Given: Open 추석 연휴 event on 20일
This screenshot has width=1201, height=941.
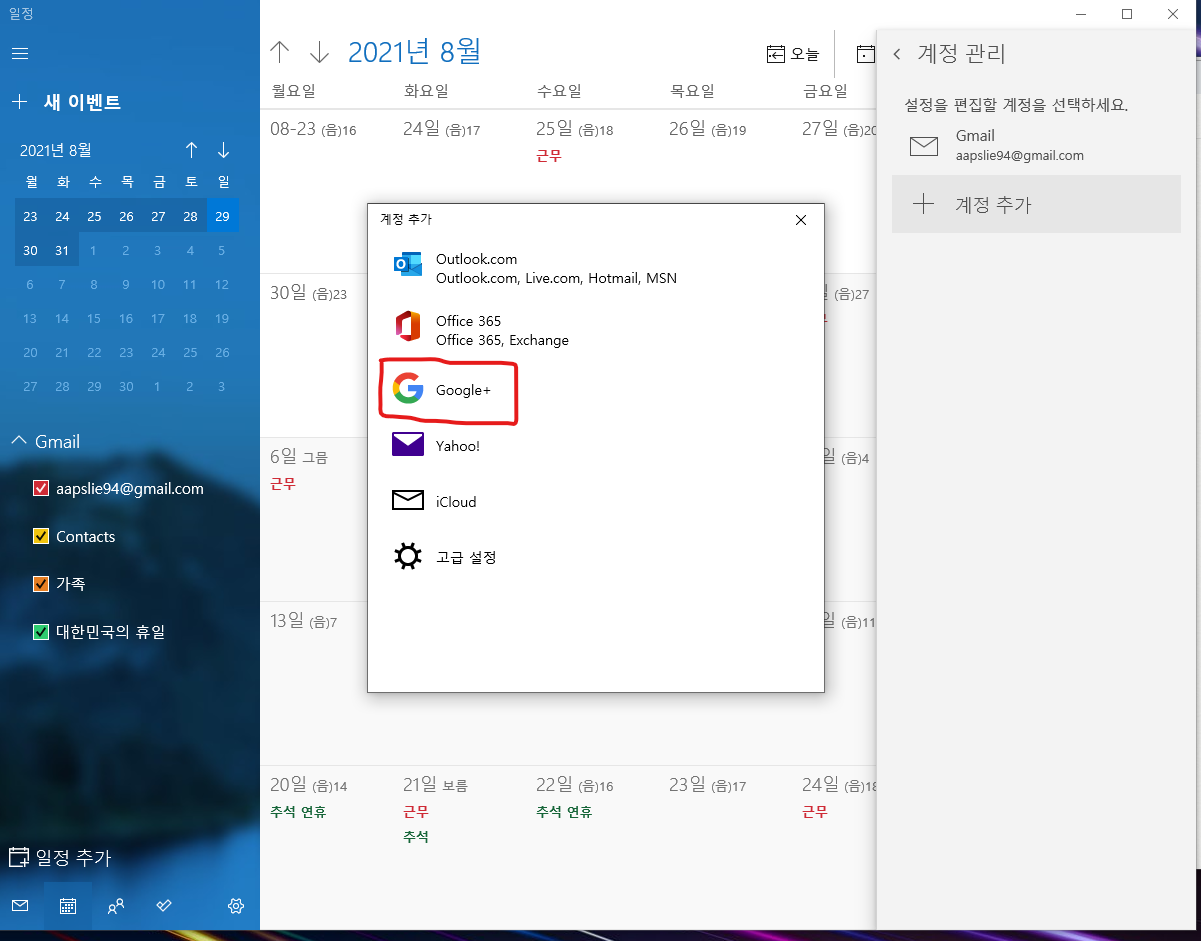Looking at the screenshot, I should tap(298, 812).
